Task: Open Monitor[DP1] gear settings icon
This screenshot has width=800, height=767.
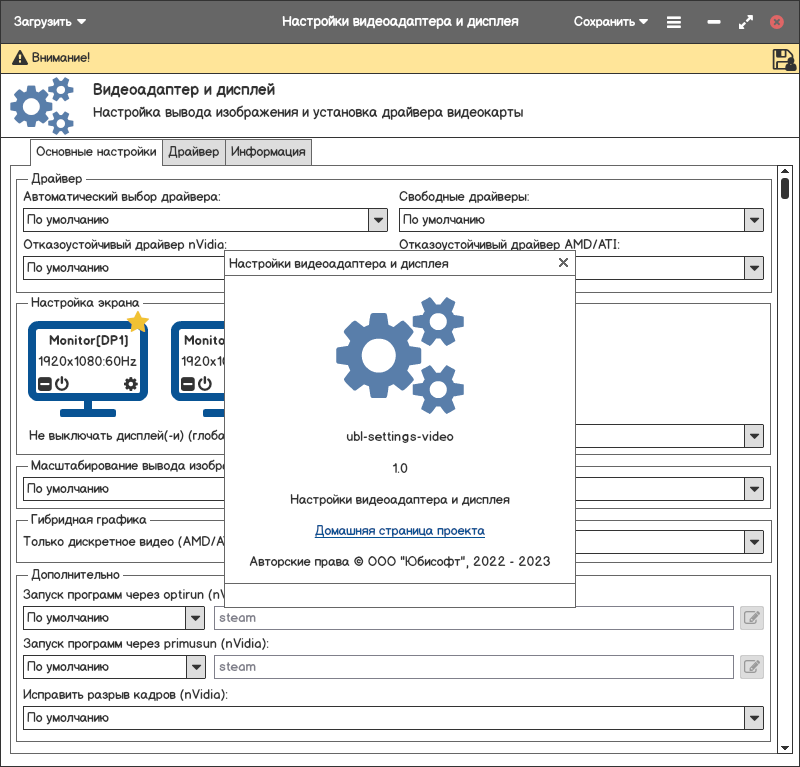Action: pos(131,384)
